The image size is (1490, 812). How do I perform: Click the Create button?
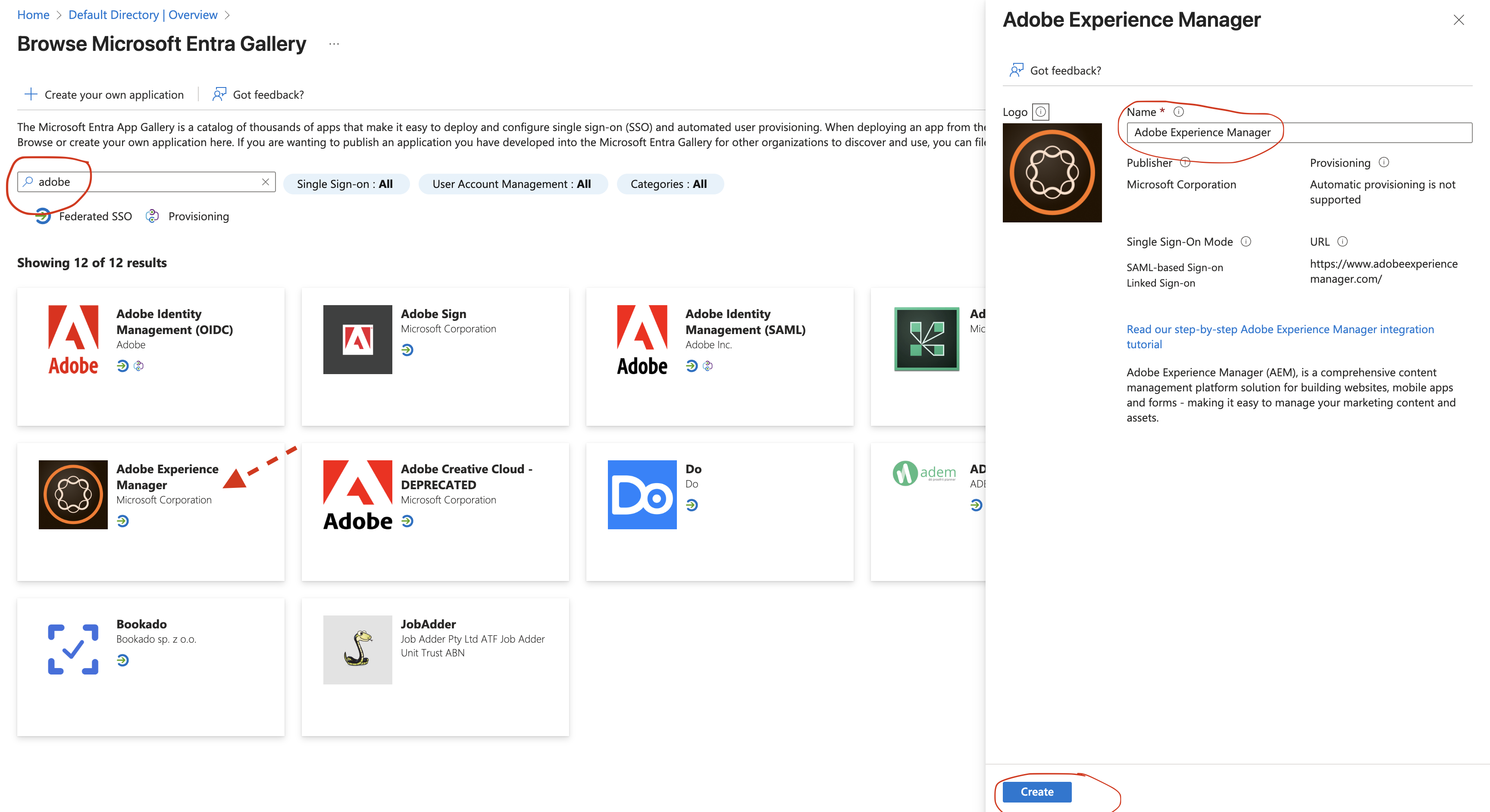click(1036, 792)
